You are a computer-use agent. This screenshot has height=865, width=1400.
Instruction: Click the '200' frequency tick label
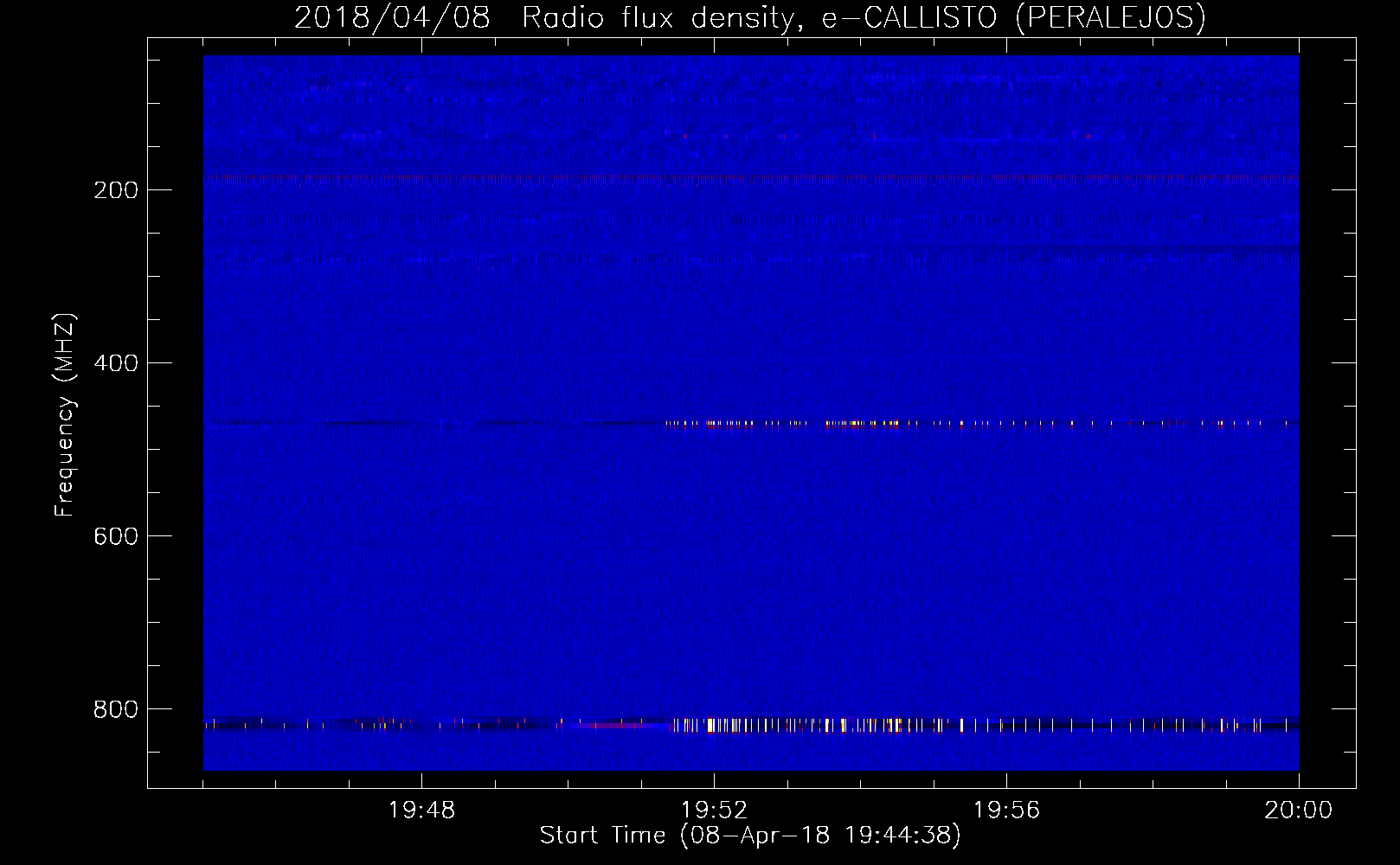point(116,190)
